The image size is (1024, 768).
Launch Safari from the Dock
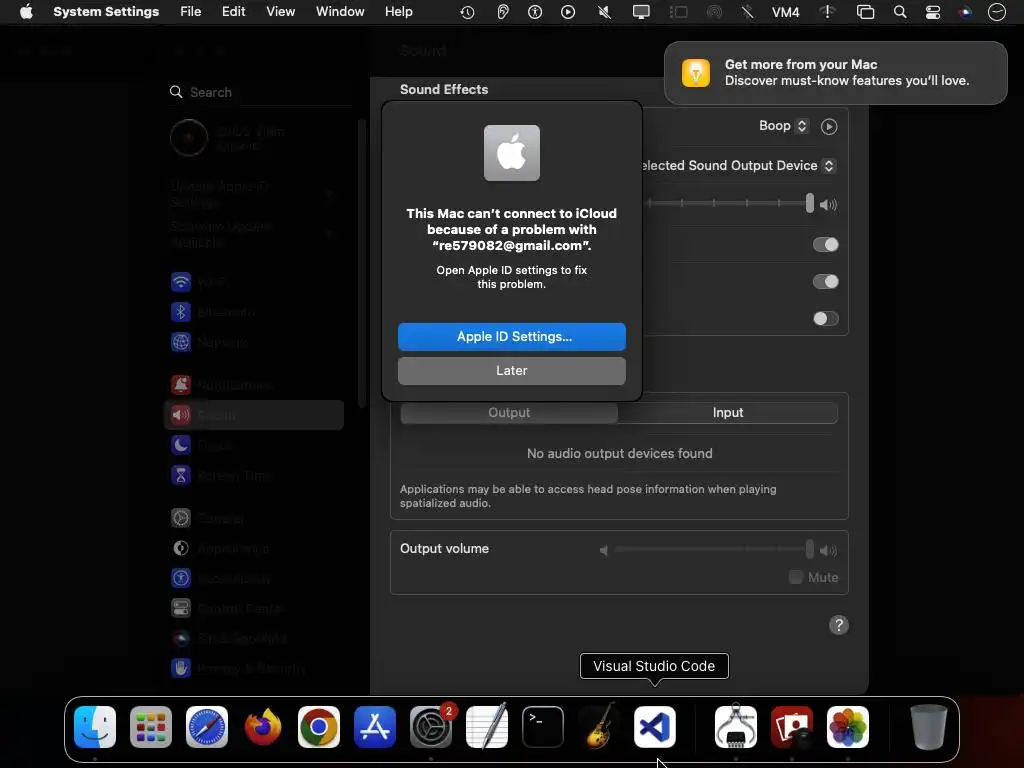coord(207,727)
